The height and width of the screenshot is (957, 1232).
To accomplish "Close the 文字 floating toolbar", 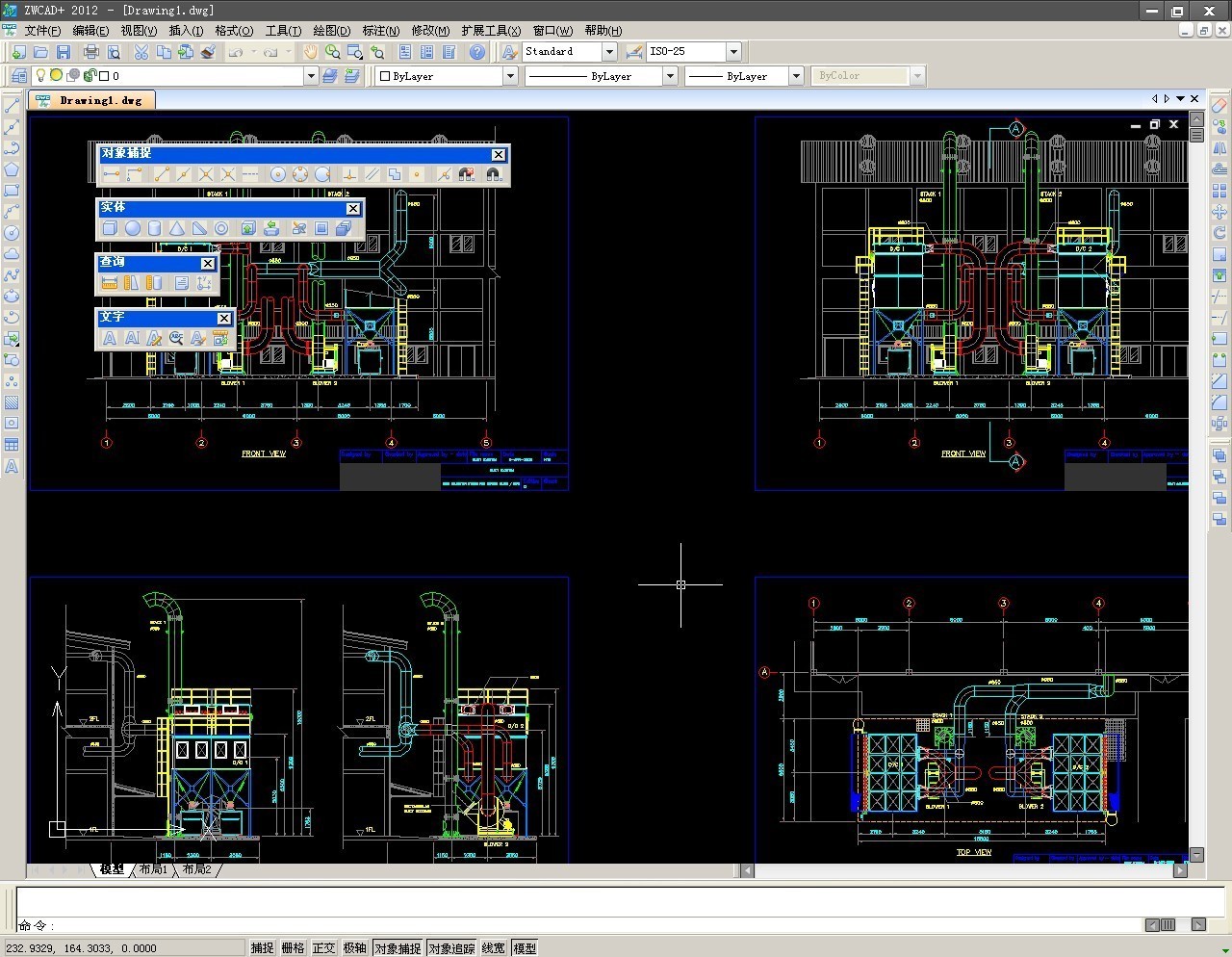I will point(223,318).
